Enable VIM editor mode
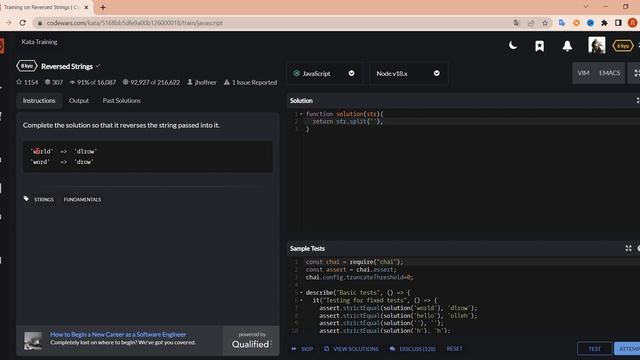The height and width of the screenshot is (360, 640). click(x=583, y=73)
